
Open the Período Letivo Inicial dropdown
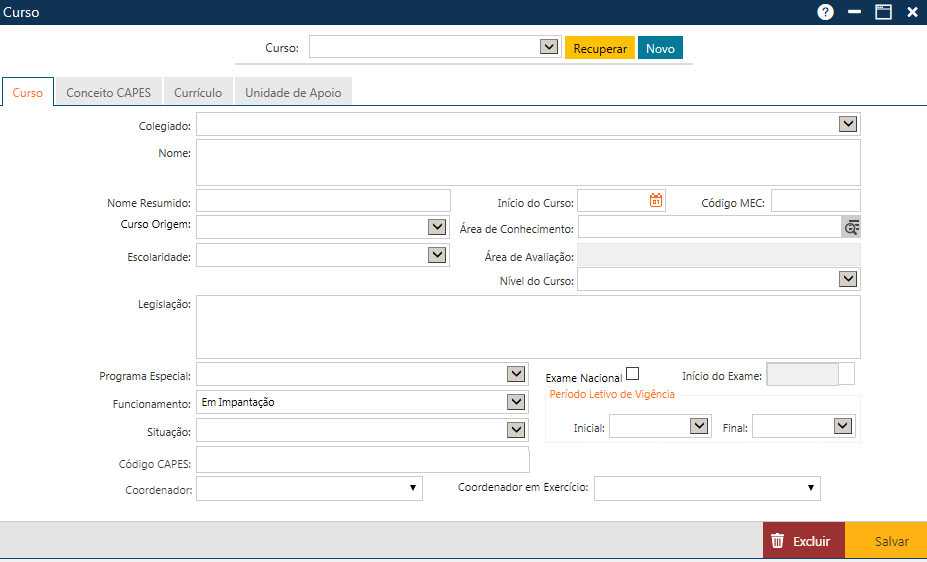699,426
